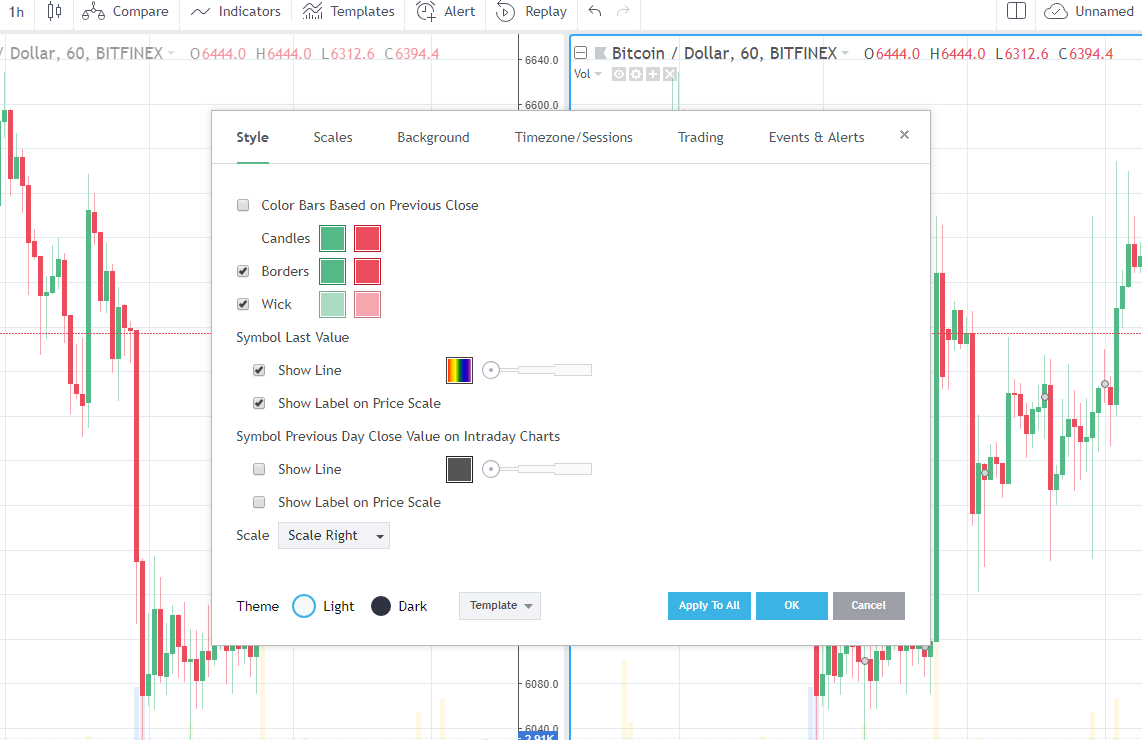This screenshot has width=1142, height=740.
Task: Switch to the Style tab
Action: point(253,138)
